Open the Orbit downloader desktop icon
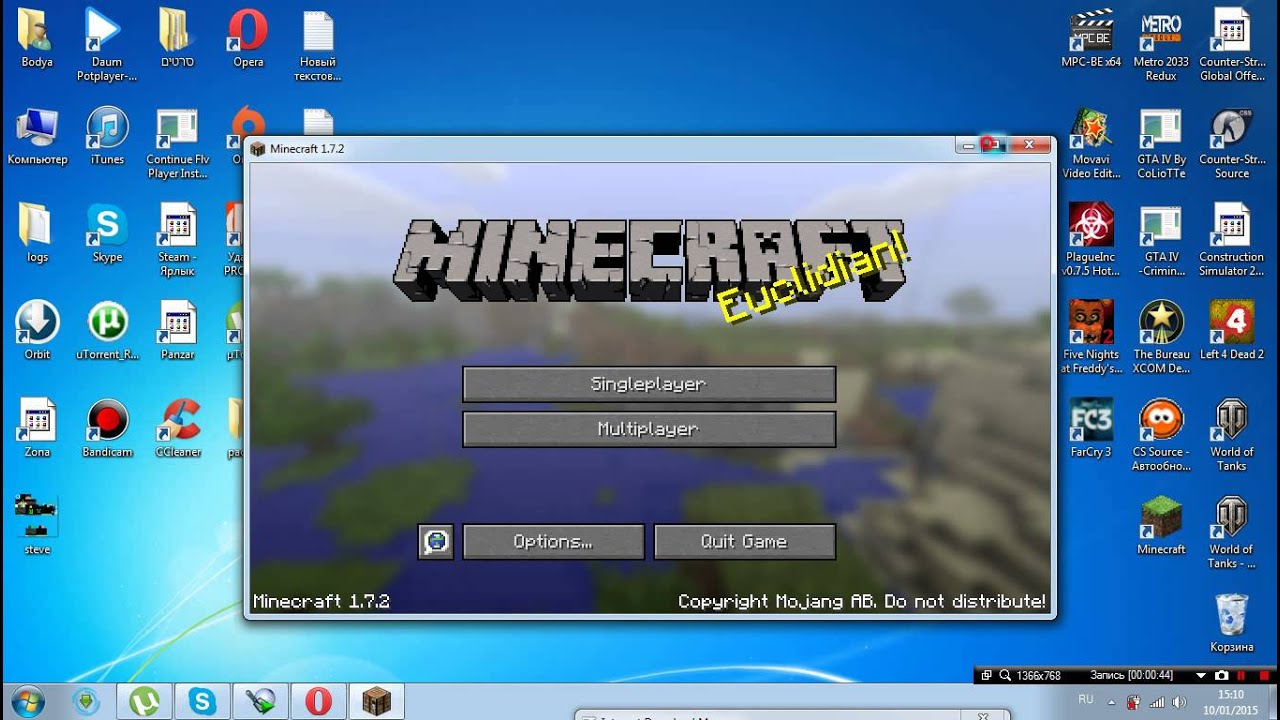Viewport: 1280px width, 720px height. [x=37, y=331]
